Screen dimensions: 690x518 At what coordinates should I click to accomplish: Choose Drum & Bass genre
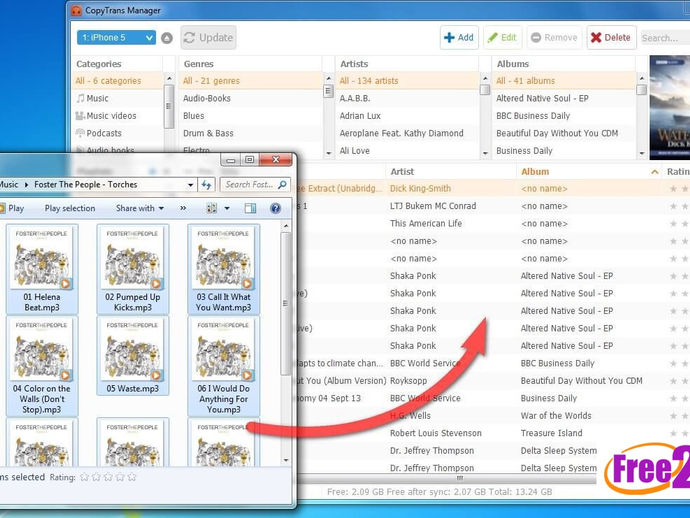click(x=251, y=133)
